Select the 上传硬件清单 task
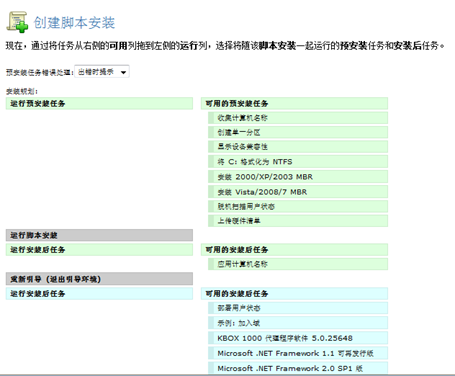455x376 pixels. (x=298, y=221)
